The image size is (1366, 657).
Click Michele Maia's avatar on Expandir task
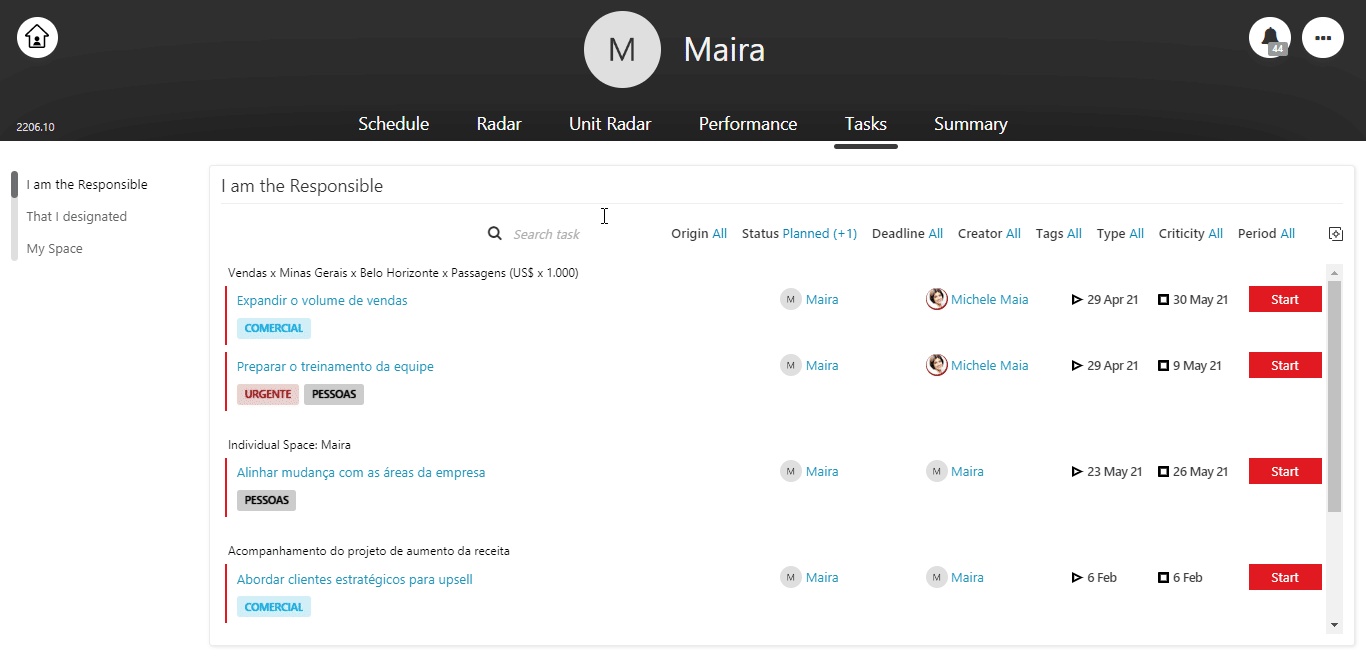point(937,299)
